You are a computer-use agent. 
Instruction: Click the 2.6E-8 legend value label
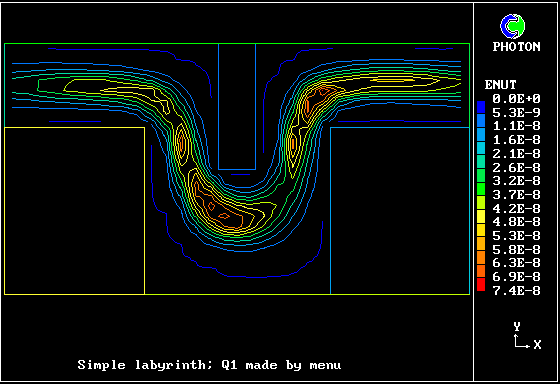(x=516, y=167)
